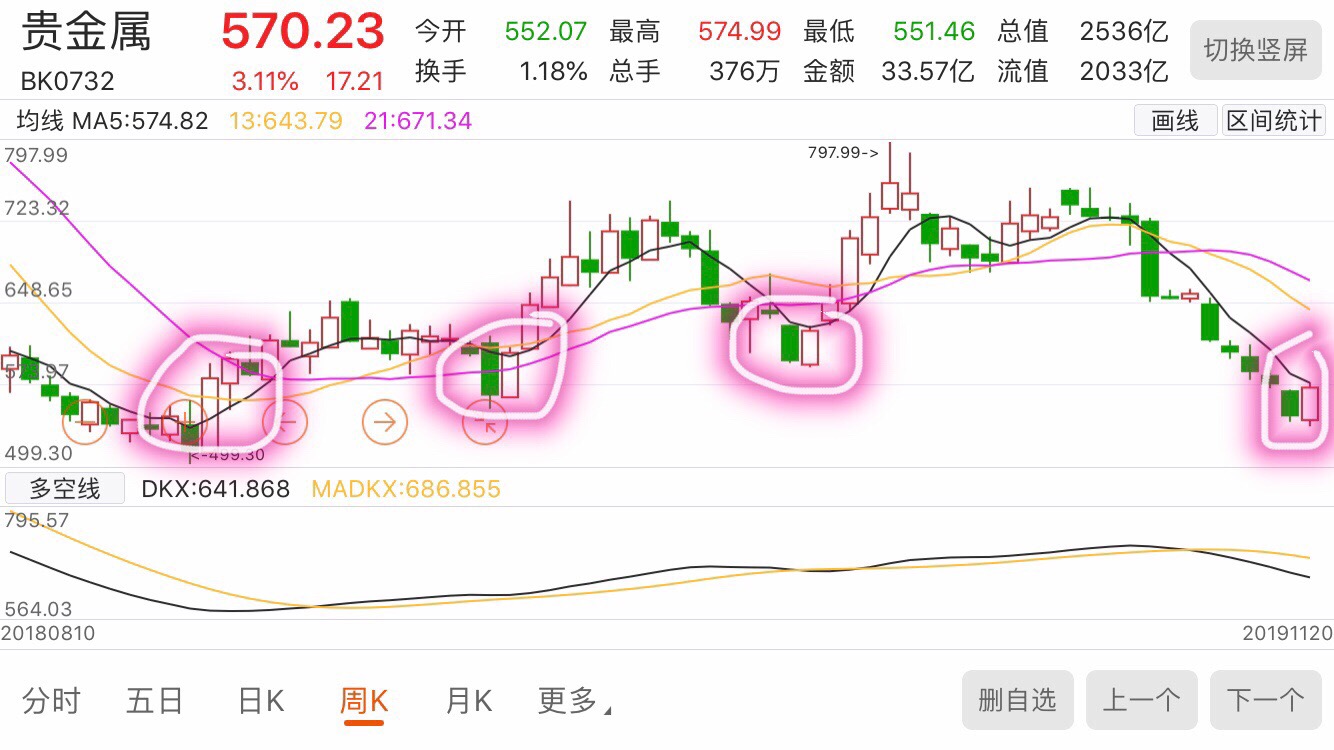1334x750 pixels.
Task: Toggle the orange MADKX:686.855 indicator label
Action: (x=406, y=489)
